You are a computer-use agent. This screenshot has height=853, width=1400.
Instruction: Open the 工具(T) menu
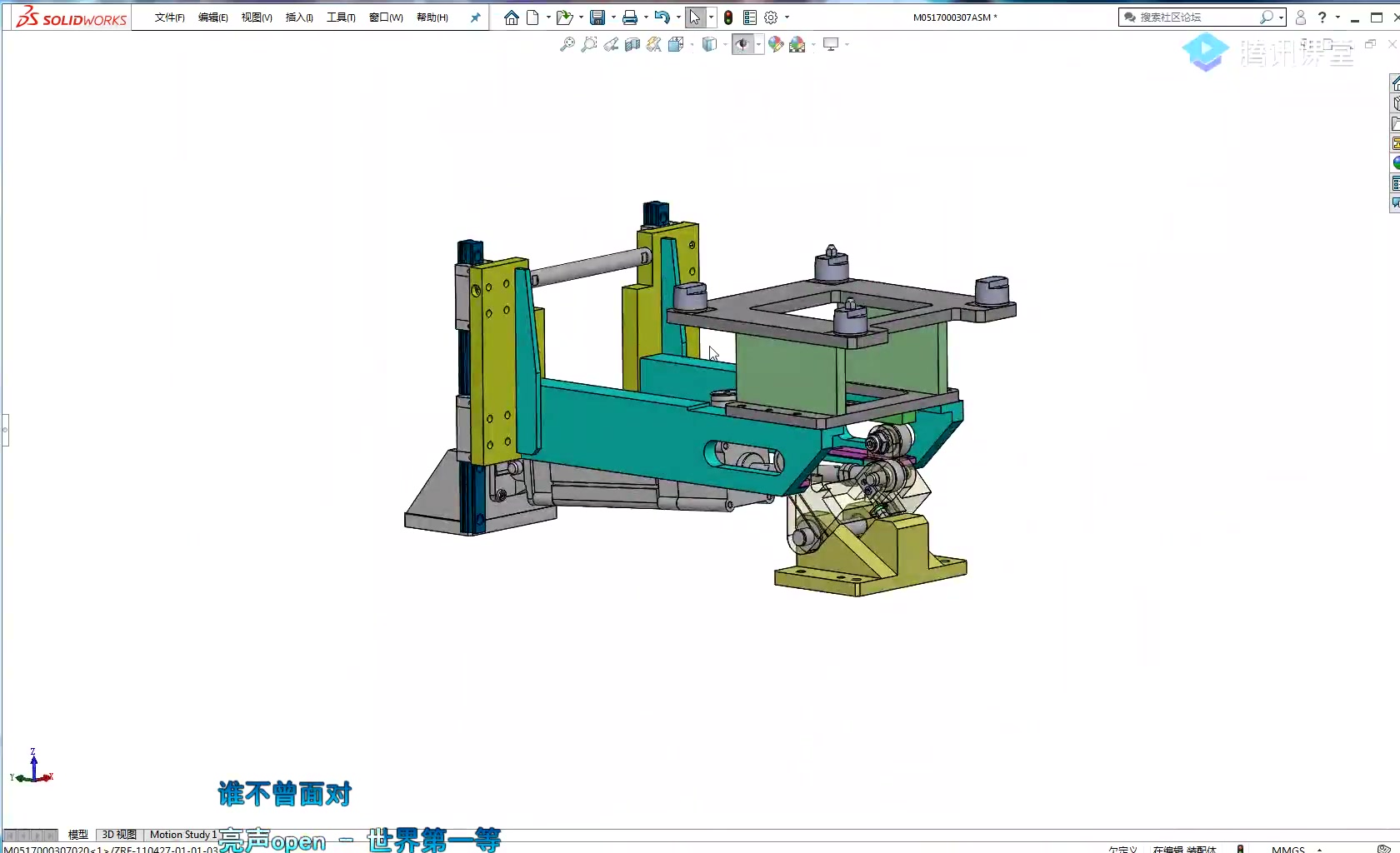pos(341,17)
